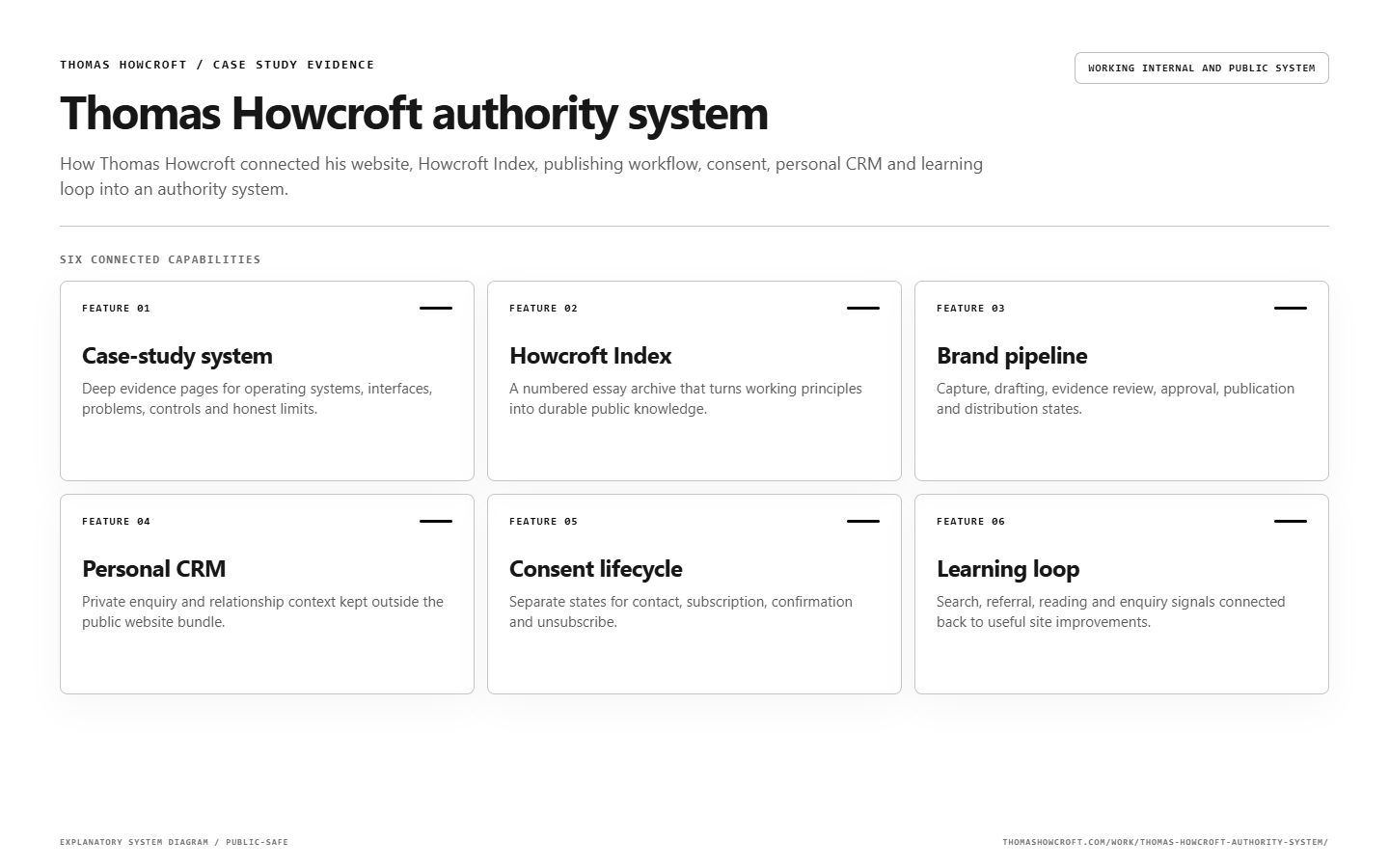Click the dash icon on Howcroft Index card
The width and height of the screenshot is (1389, 868).
[x=863, y=309]
